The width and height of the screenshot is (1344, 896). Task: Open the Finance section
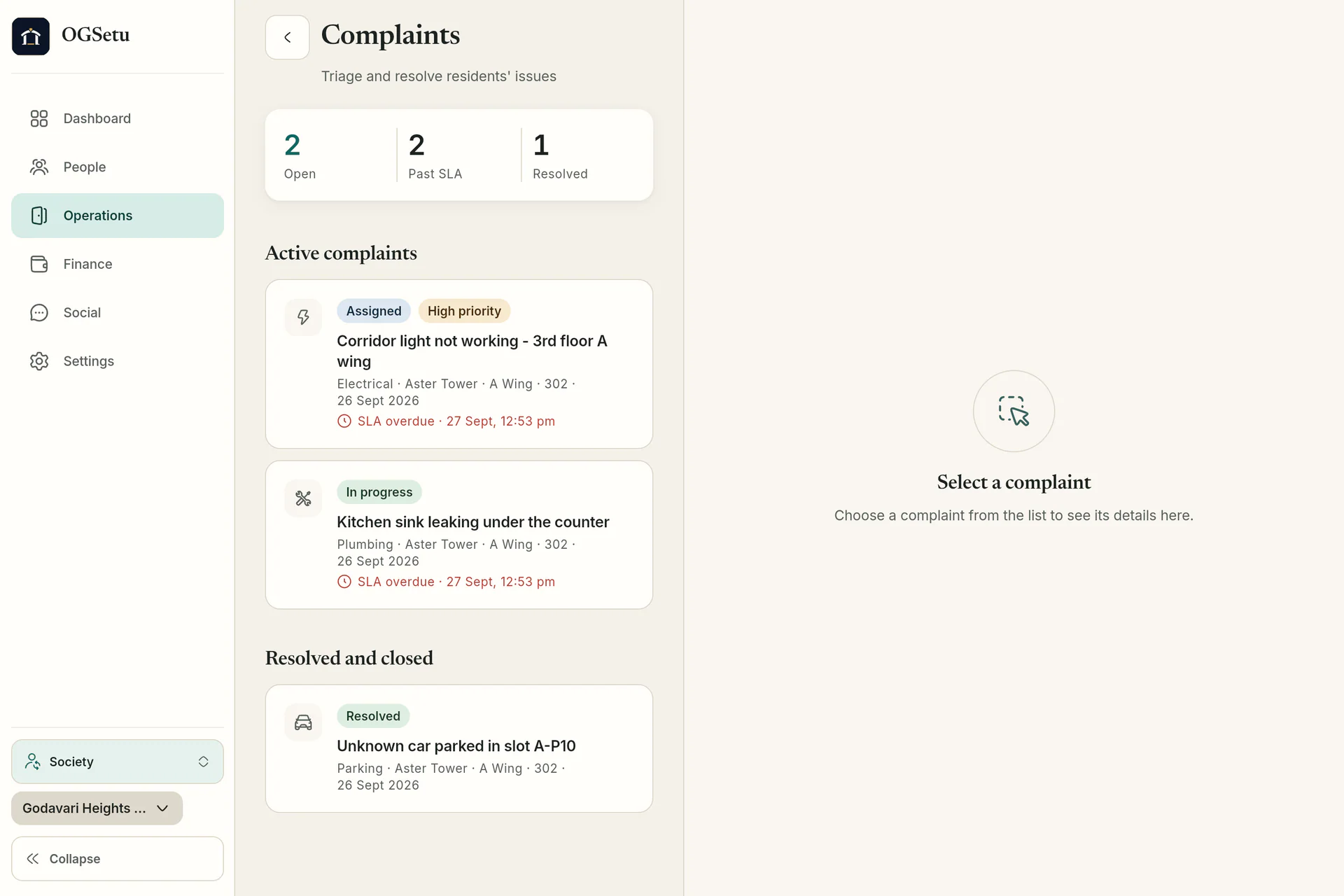point(118,264)
